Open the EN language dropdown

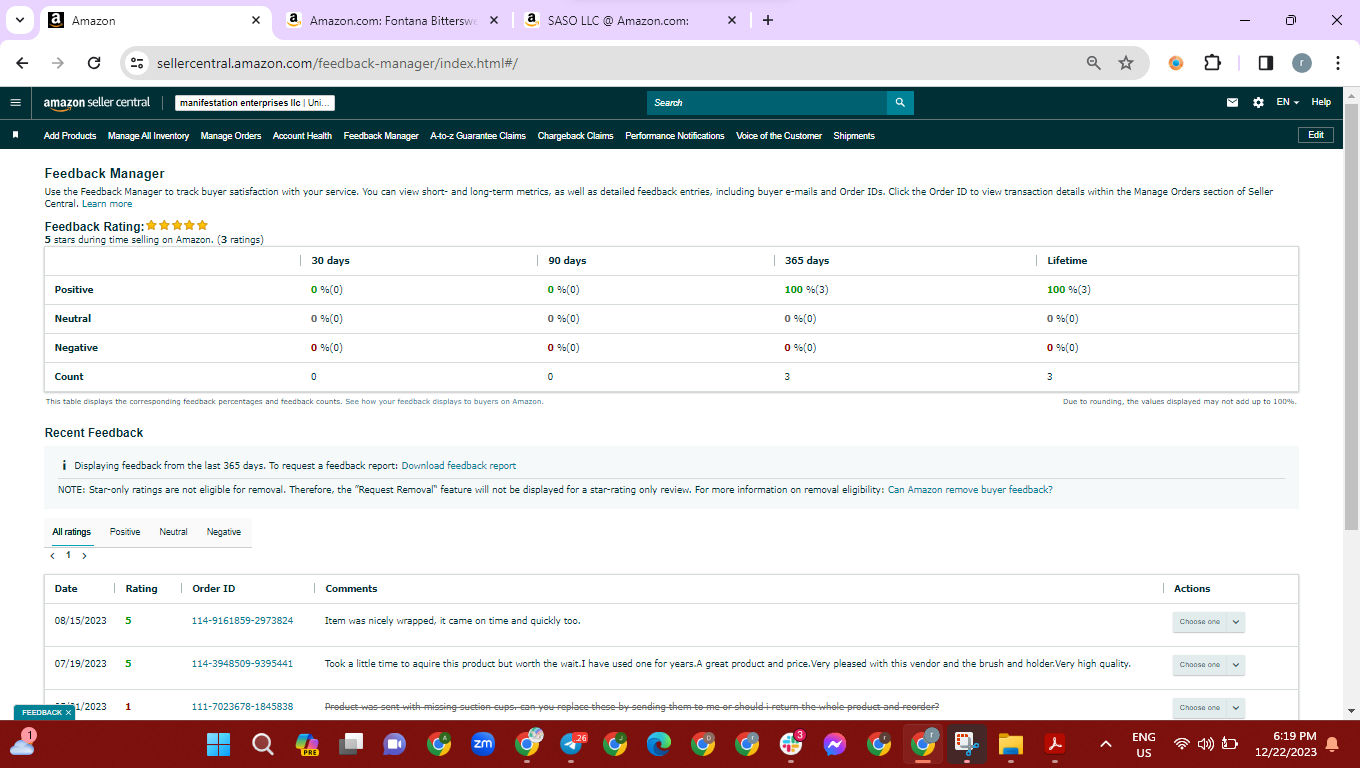1287,103
